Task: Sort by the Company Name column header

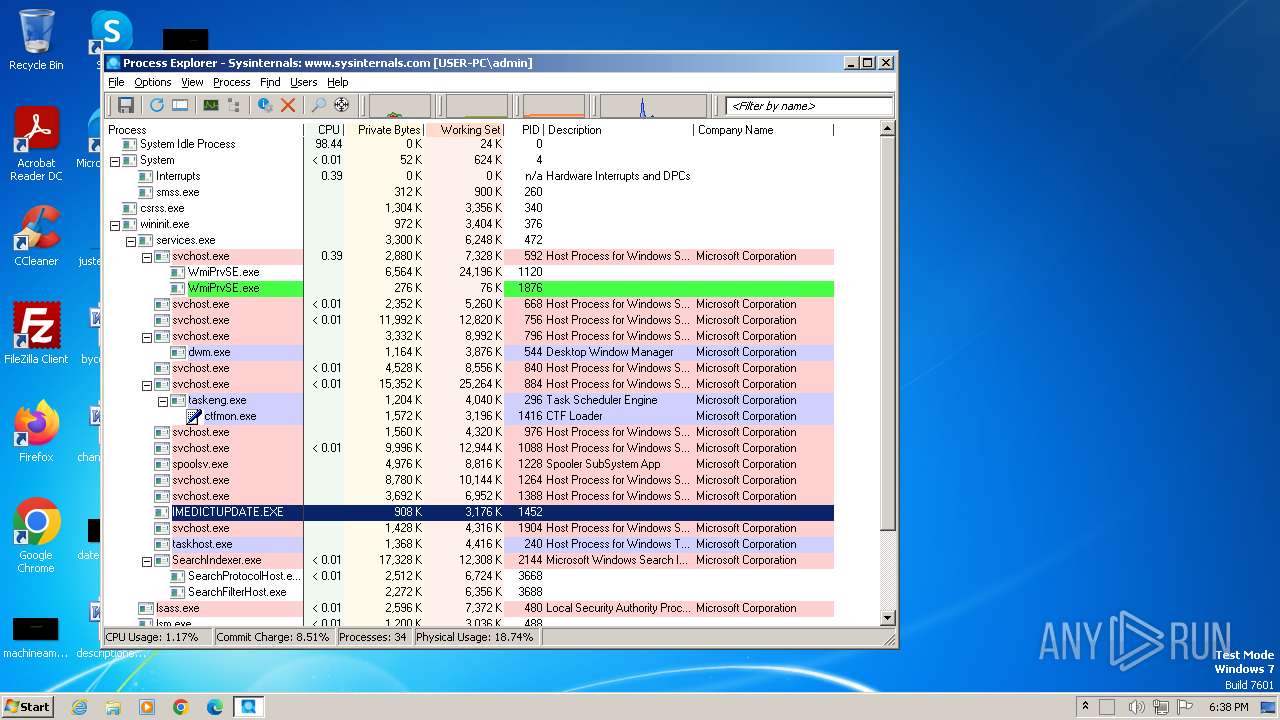Action: (763, 130)
